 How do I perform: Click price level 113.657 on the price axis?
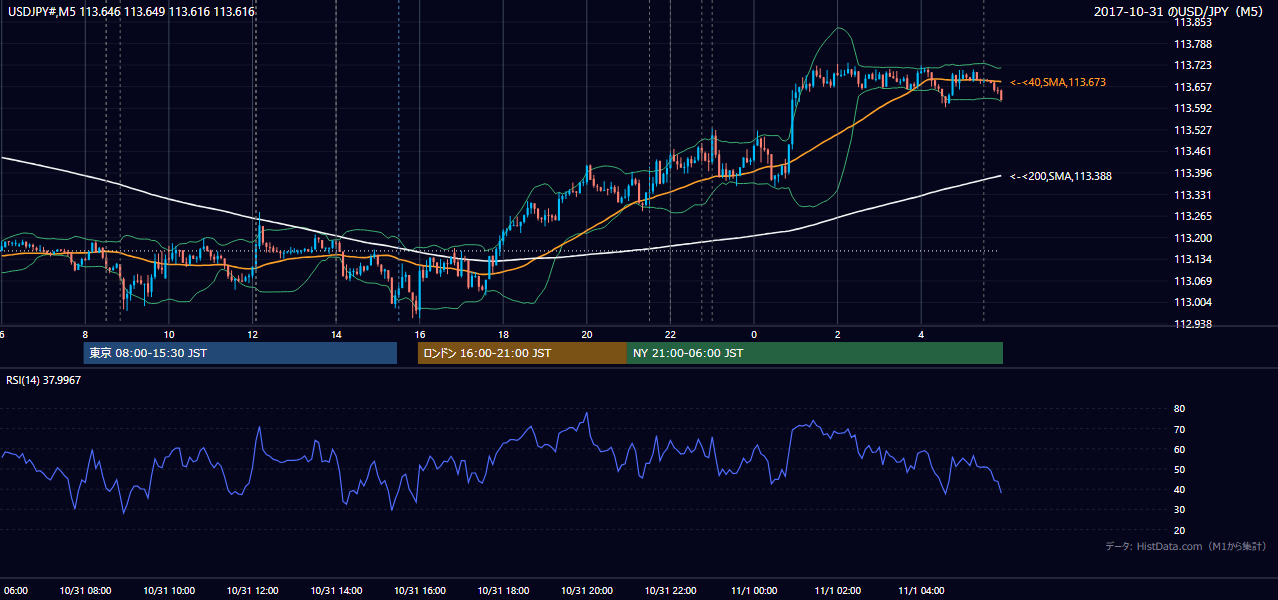point(1194,87)
